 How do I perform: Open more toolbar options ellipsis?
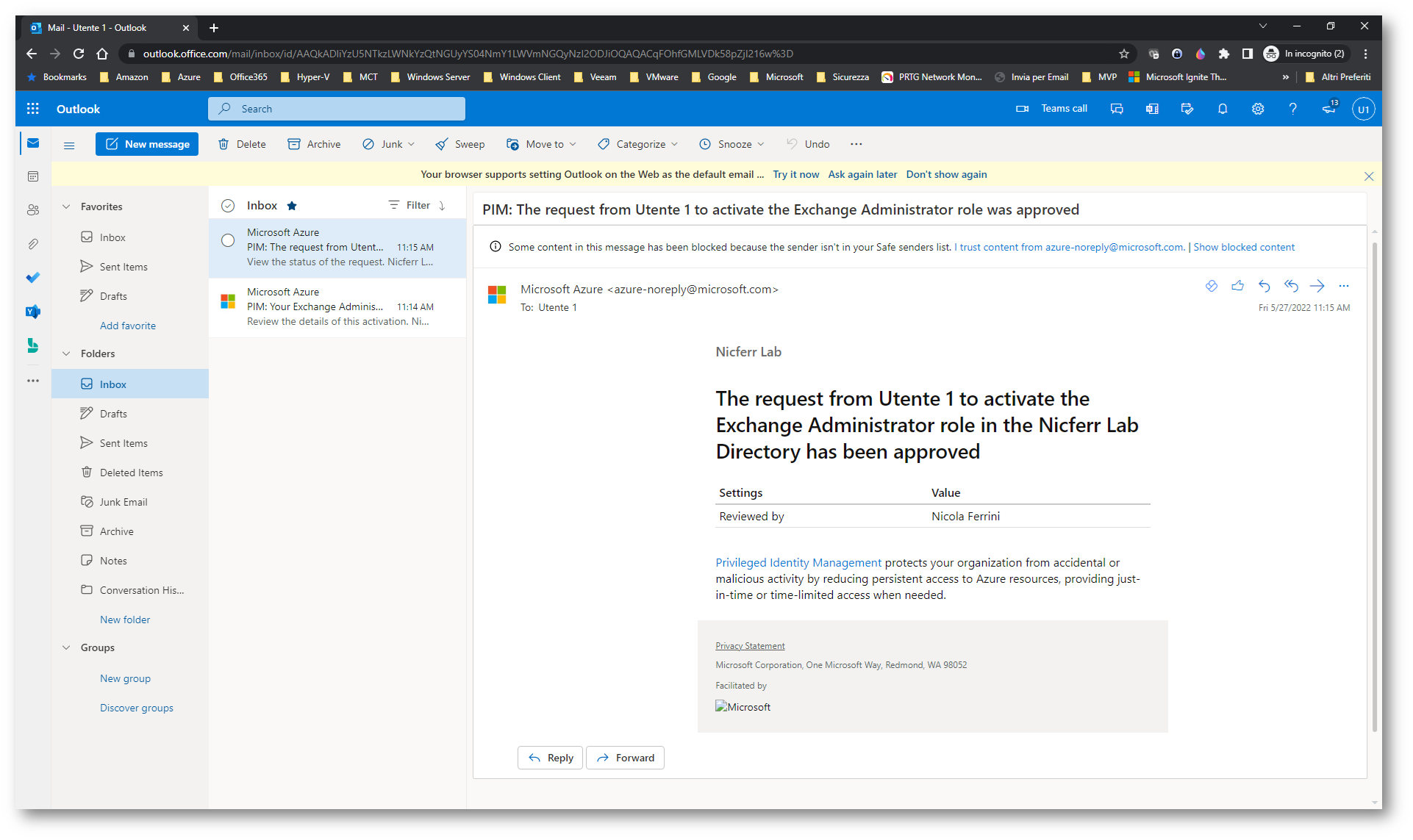856,144
